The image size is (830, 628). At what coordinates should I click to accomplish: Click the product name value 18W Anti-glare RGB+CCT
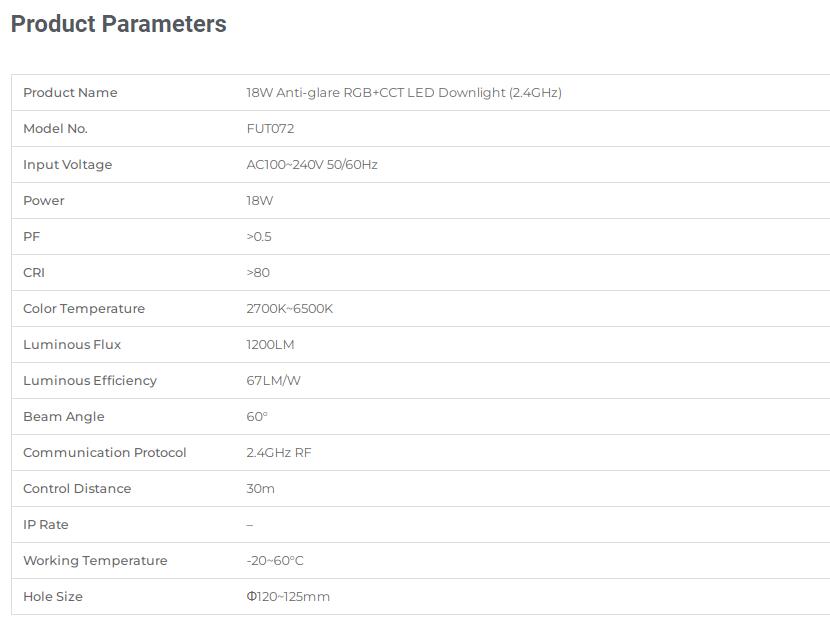(404, 93)
